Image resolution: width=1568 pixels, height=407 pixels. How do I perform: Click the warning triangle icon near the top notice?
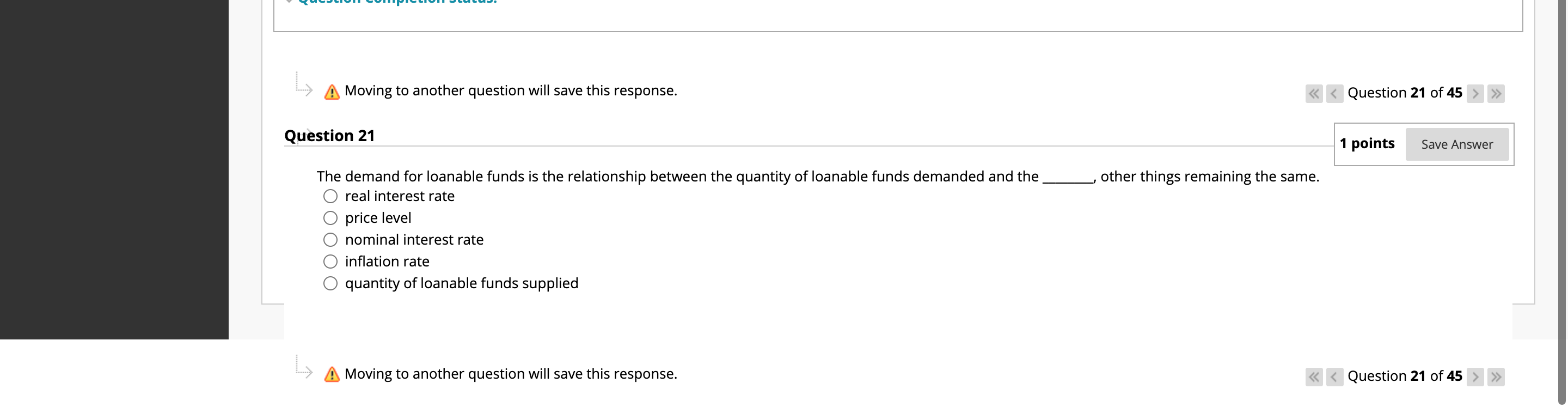pos(331,90)
